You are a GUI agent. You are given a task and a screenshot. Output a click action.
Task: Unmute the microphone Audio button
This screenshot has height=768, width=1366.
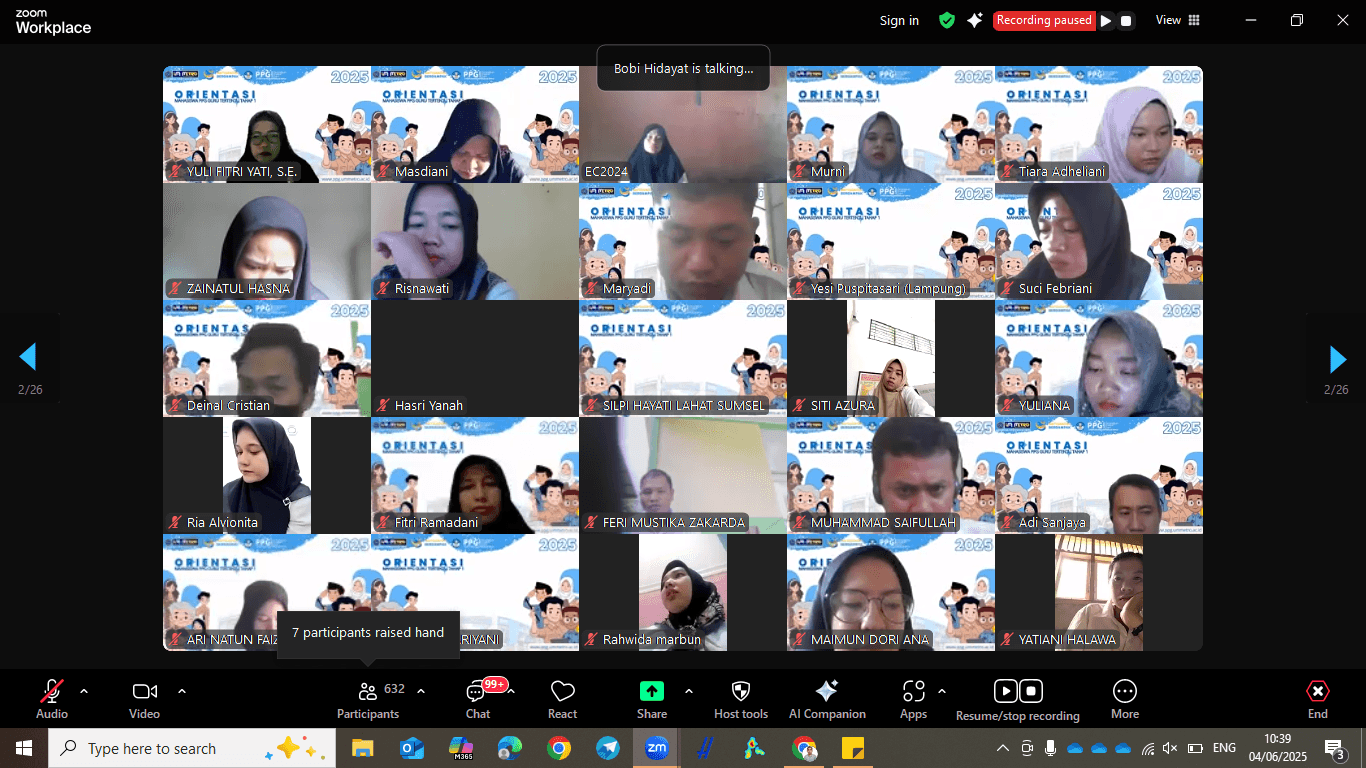tap(52, 692)
